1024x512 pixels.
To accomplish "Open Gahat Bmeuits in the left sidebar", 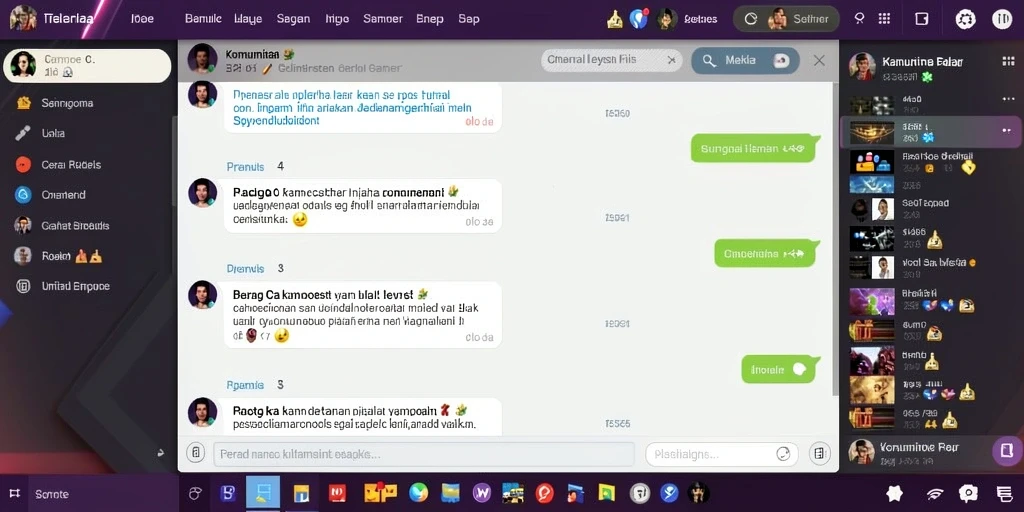I will point(75,225).
